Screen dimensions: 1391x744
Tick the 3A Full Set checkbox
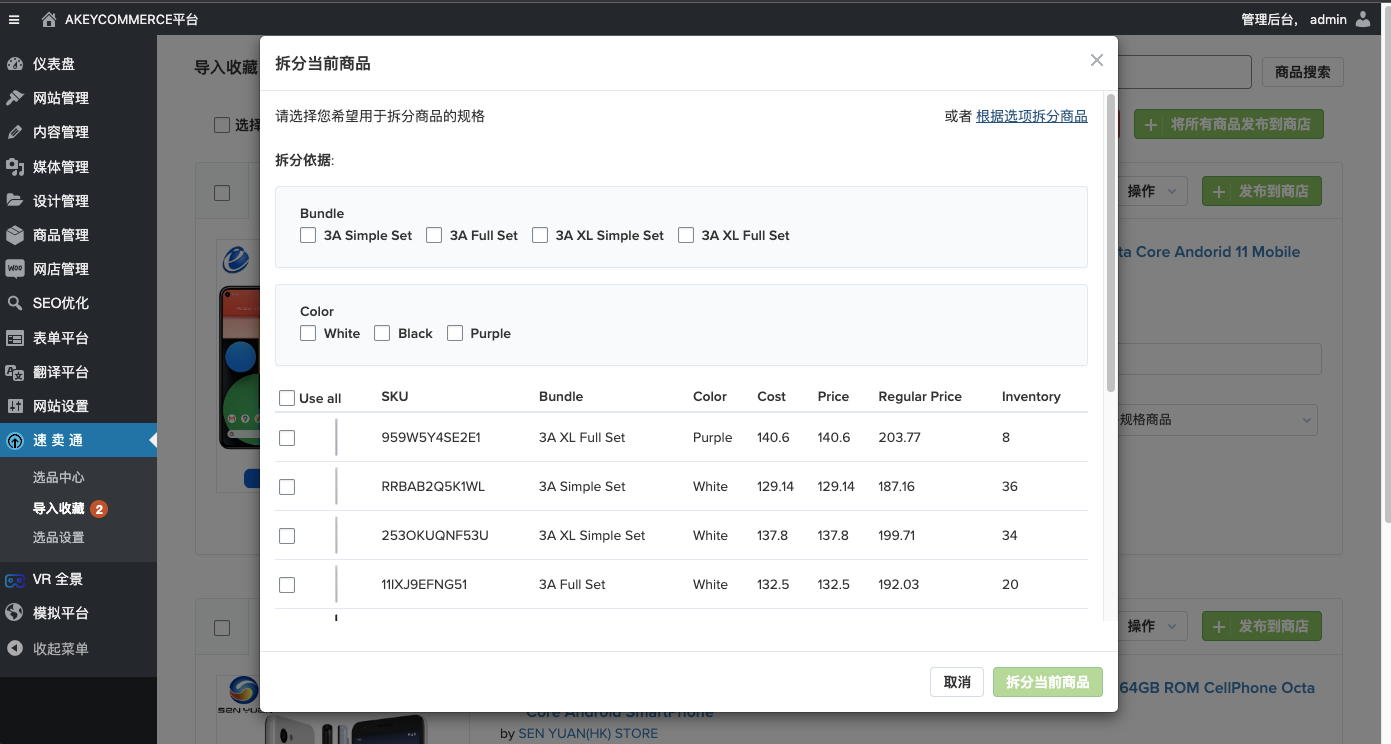[434, 235]
